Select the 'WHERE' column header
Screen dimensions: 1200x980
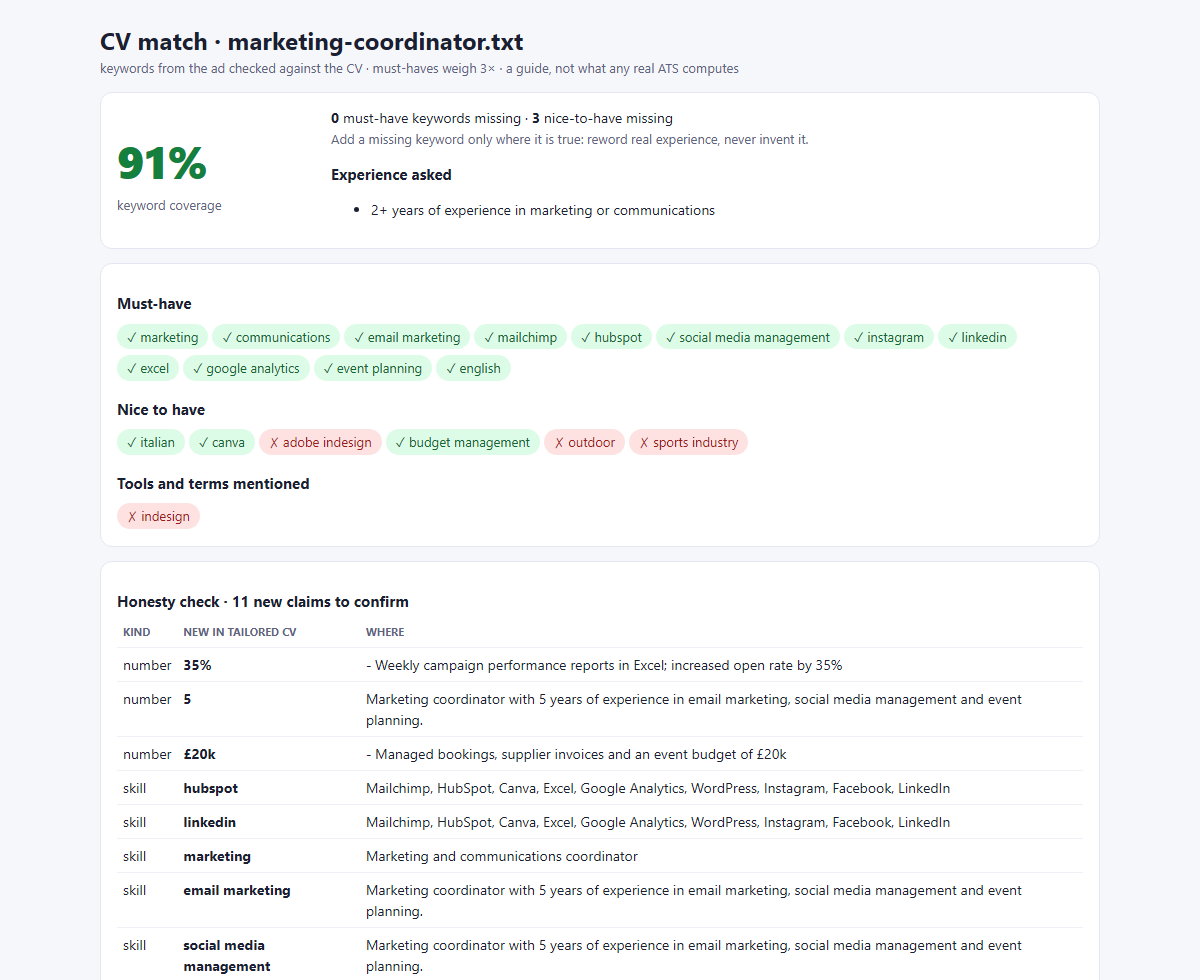(x=385, y=632)
